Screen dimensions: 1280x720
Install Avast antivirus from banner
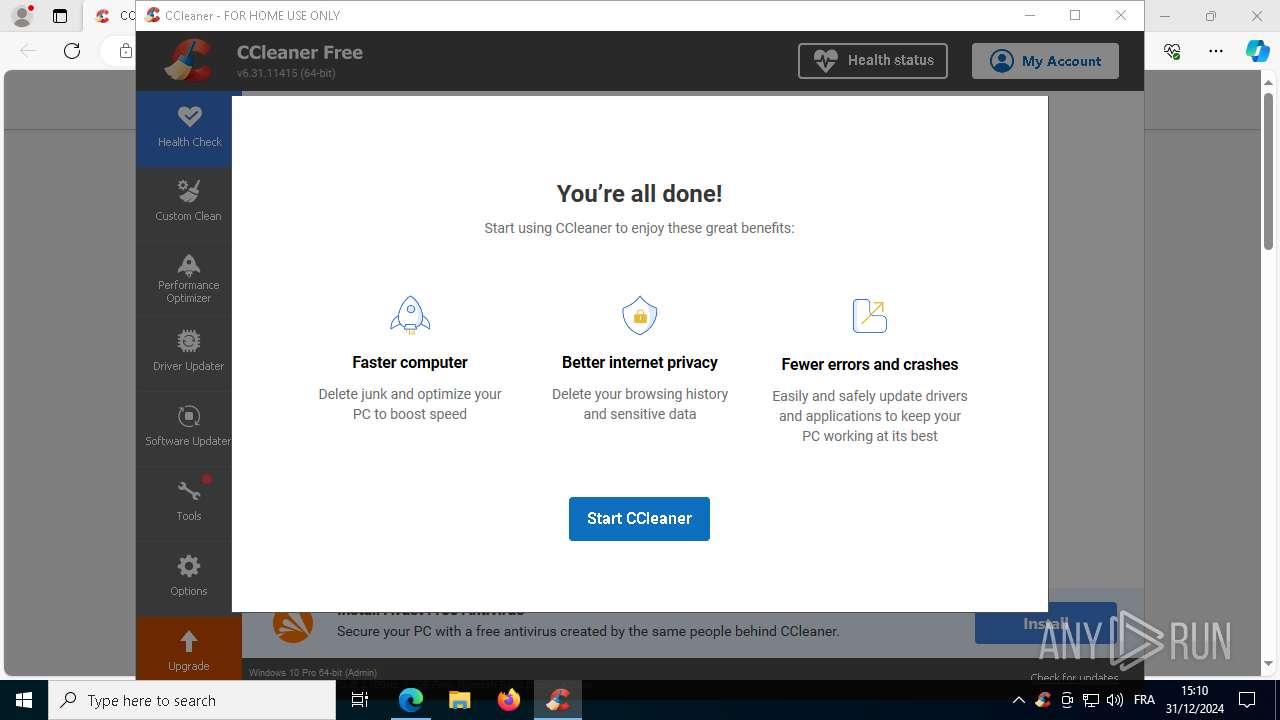[1046, 624]
